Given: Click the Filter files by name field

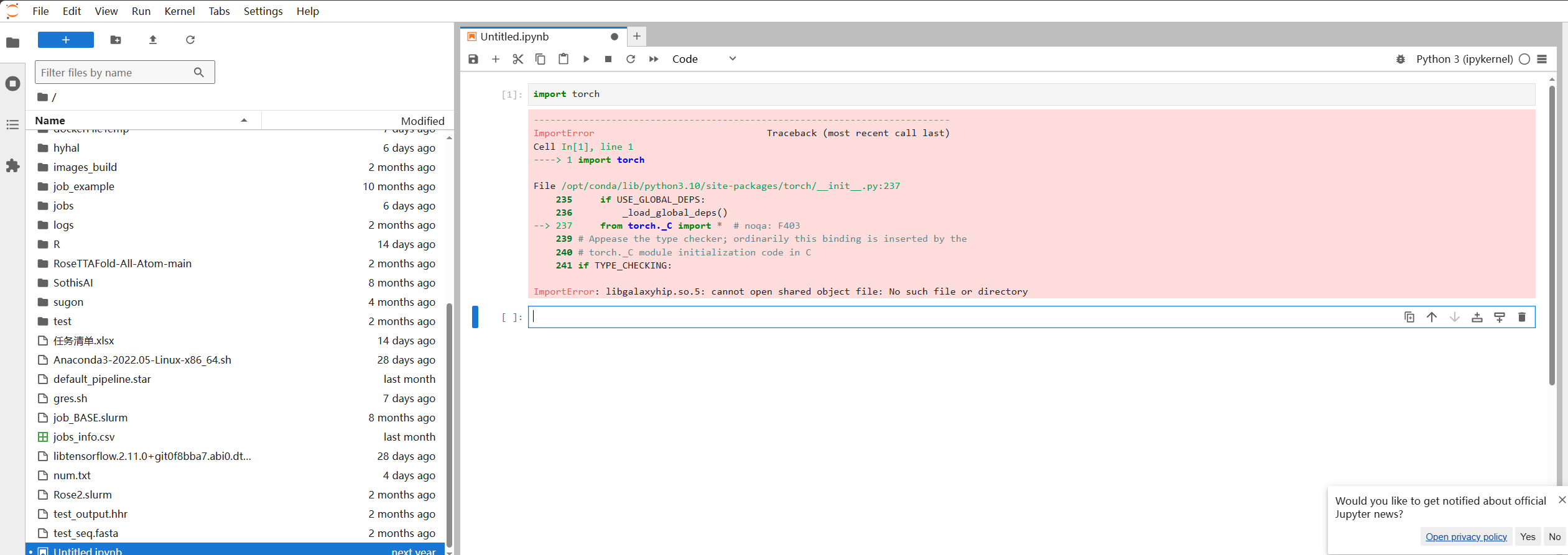Looking at the screenshot, I should (x=124, y=72).
